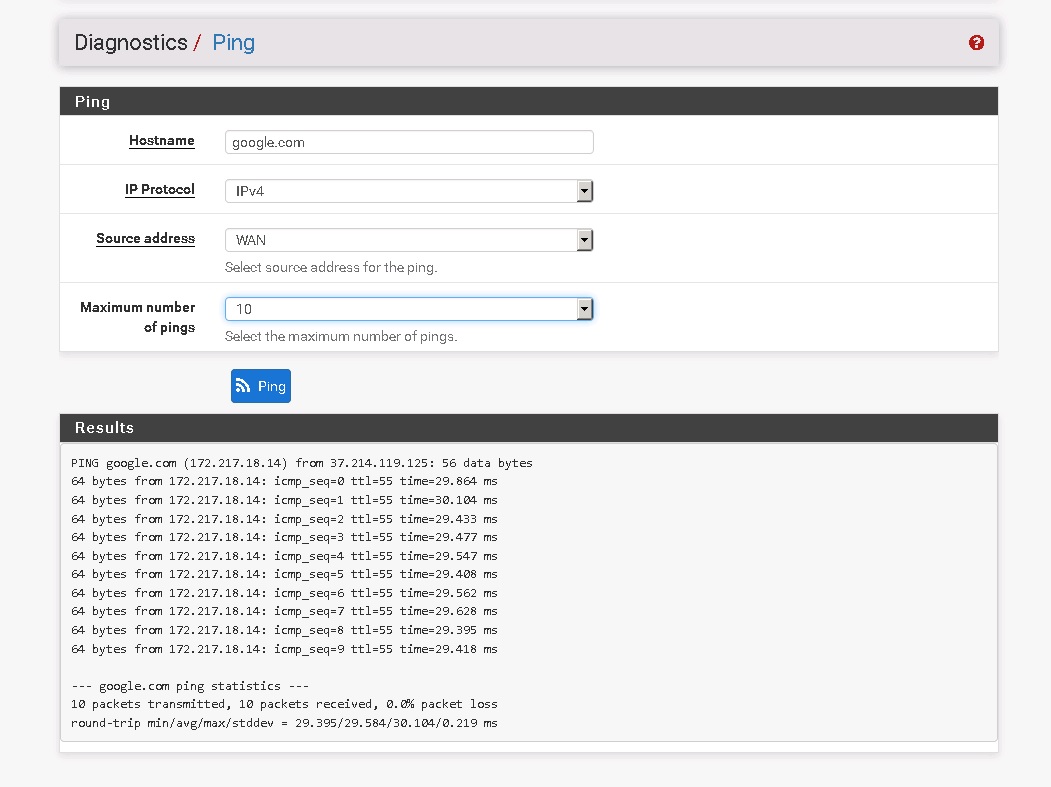Follow the Ping breadcrumb link
Screen dimensions: 1051x787
tap(233, 43)
